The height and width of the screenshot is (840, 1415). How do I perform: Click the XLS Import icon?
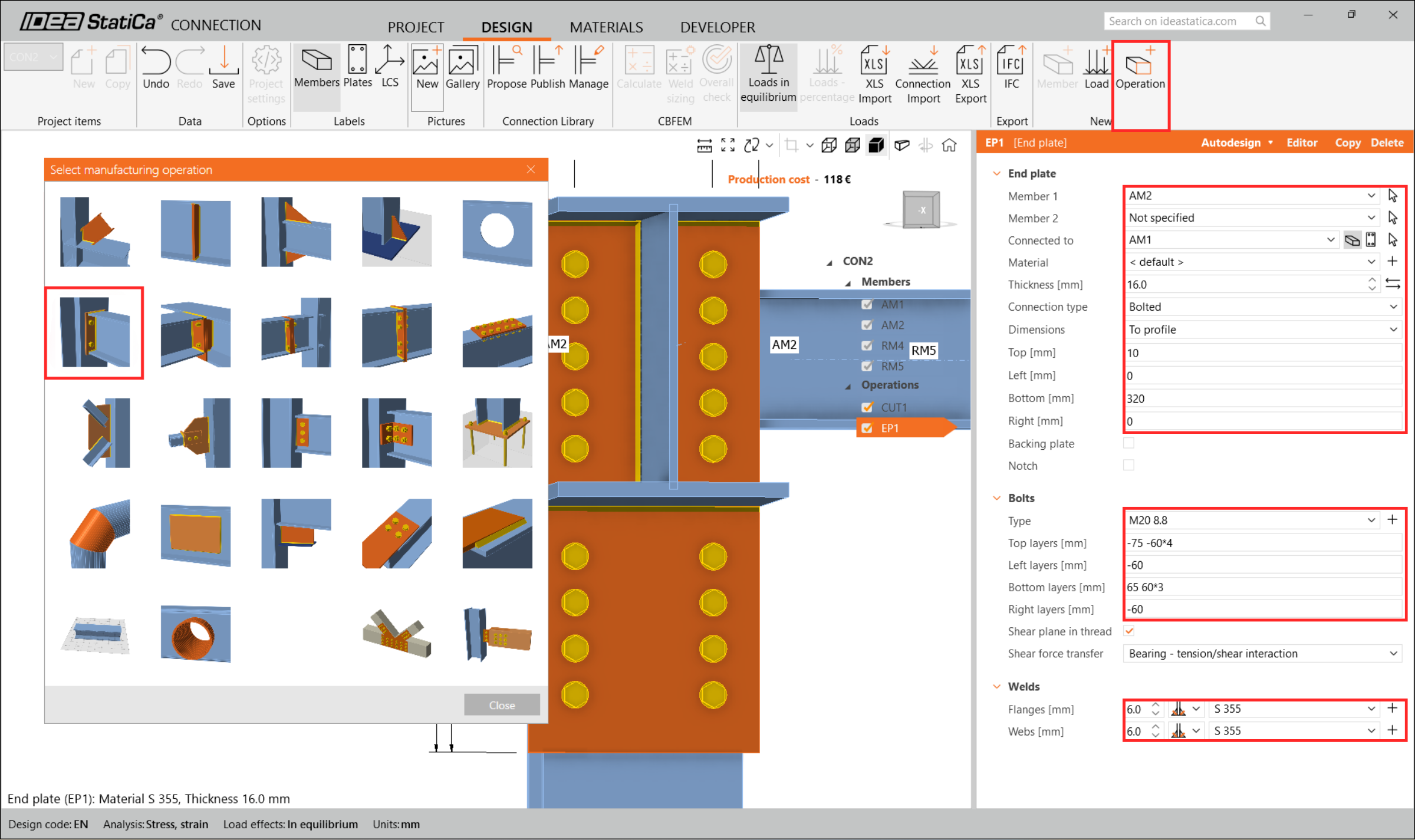(x=874, y=61)
